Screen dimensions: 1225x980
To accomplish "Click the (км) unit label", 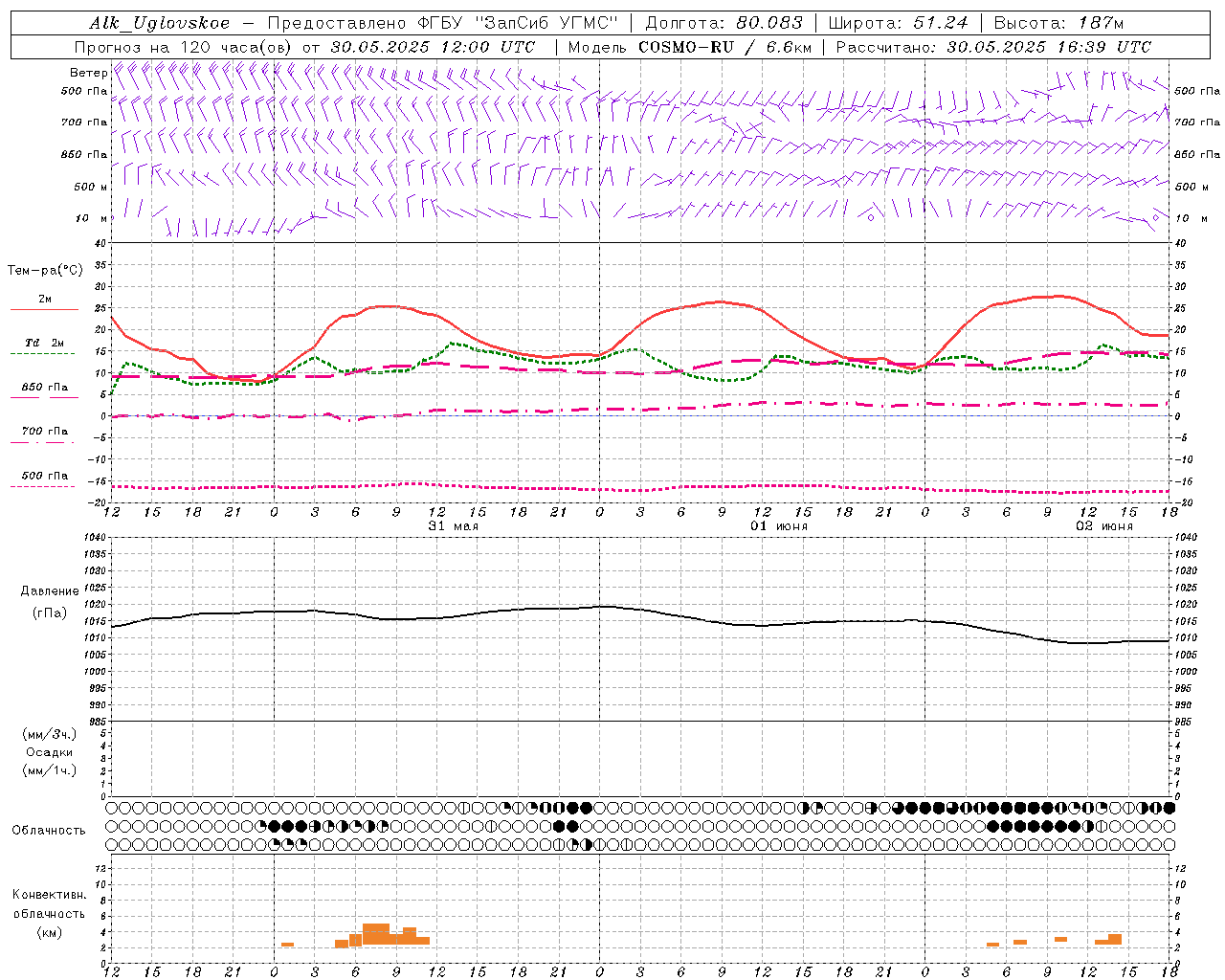I will [x=50, y=932].
